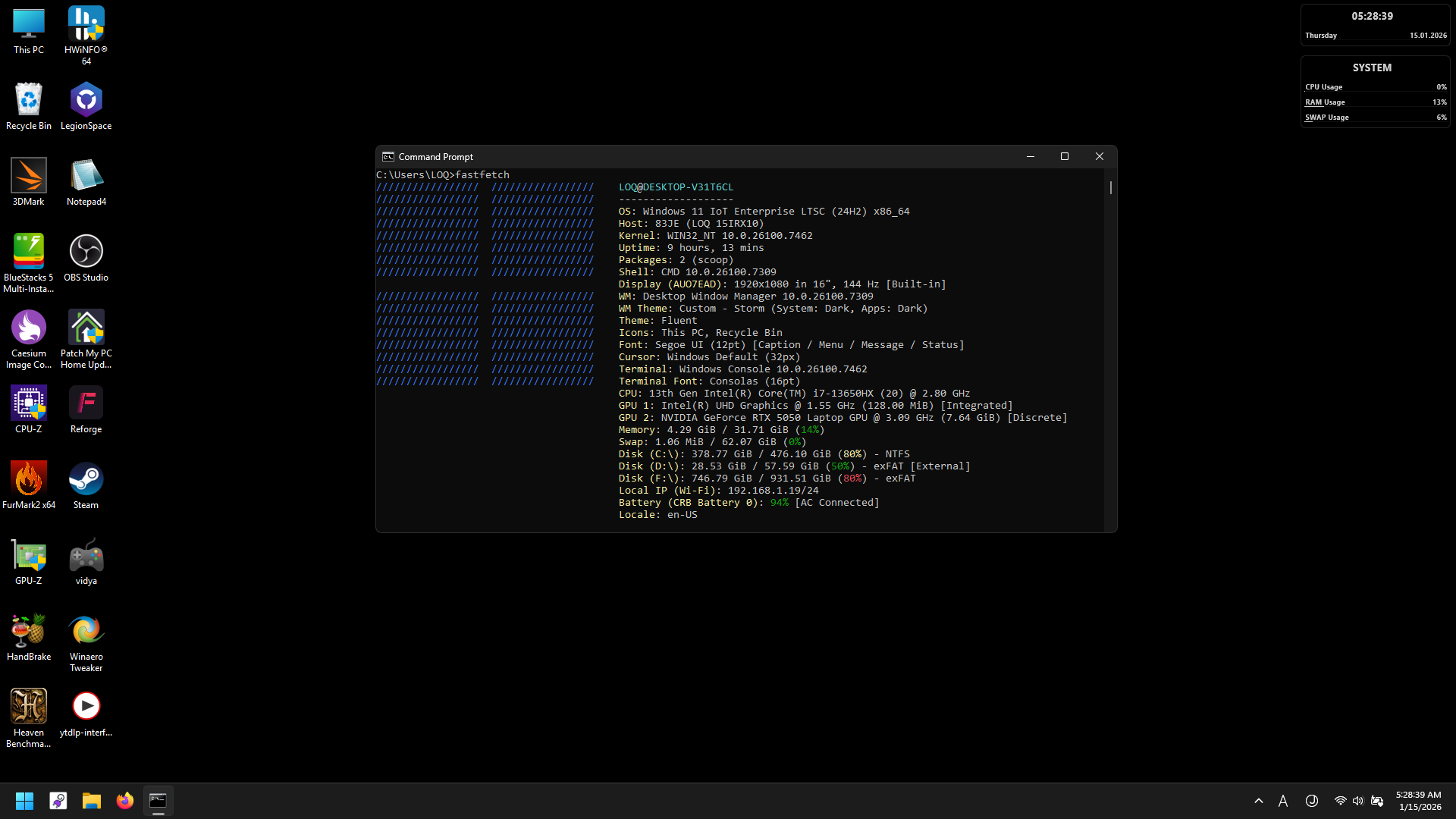
Task: Select the OBS Studio desktop icon
Action: [86, 253]
